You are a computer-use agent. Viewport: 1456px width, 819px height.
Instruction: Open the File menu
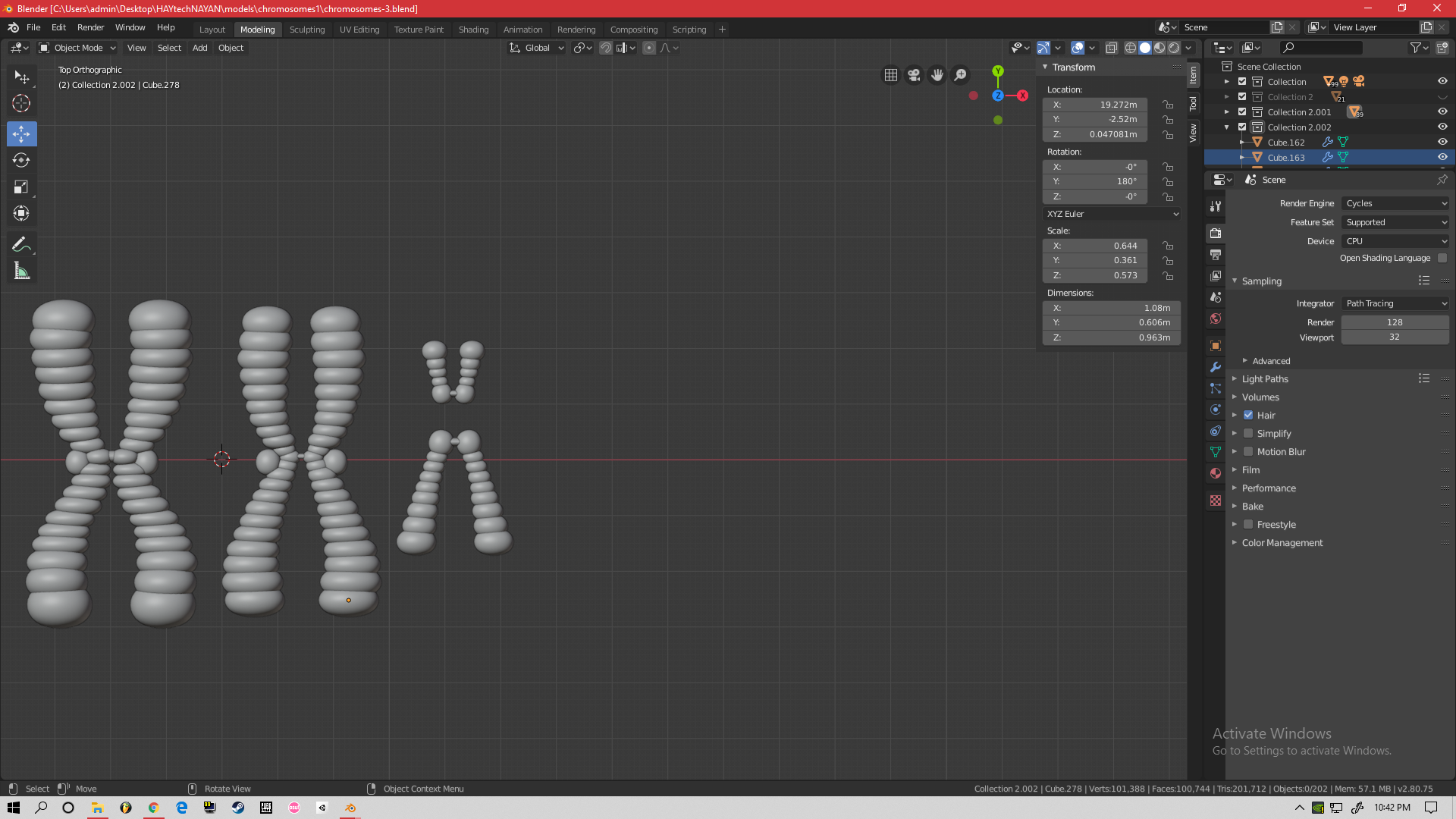pyautogui.click(x=33, y=27)
